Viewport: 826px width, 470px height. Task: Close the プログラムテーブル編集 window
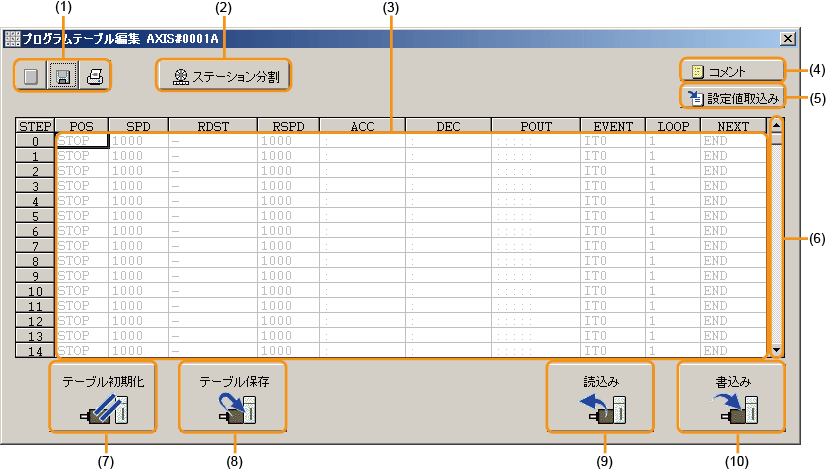pos(788,38)
